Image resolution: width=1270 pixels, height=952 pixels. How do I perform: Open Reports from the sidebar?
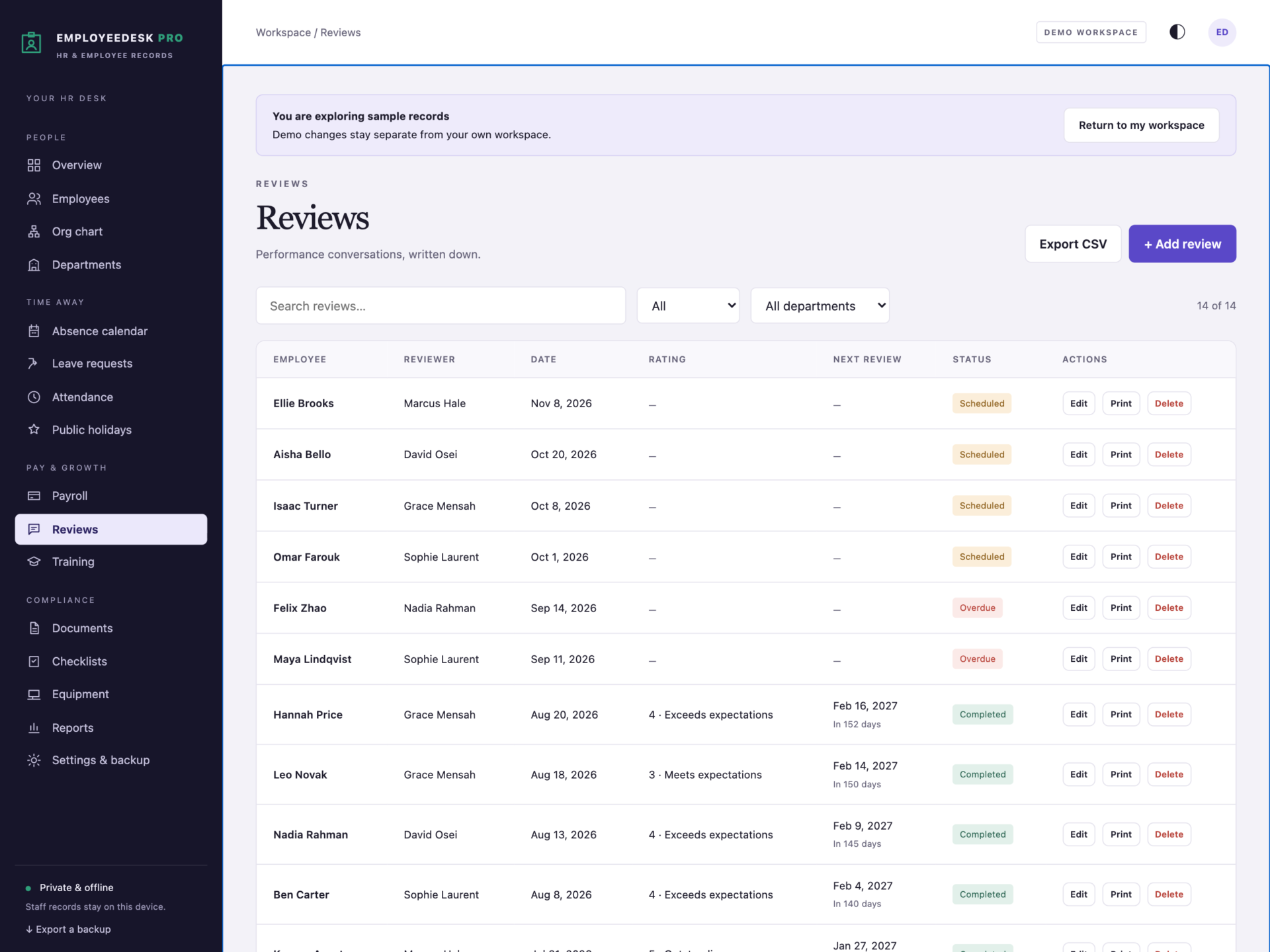pyautogui.click(x=111, y=728)
